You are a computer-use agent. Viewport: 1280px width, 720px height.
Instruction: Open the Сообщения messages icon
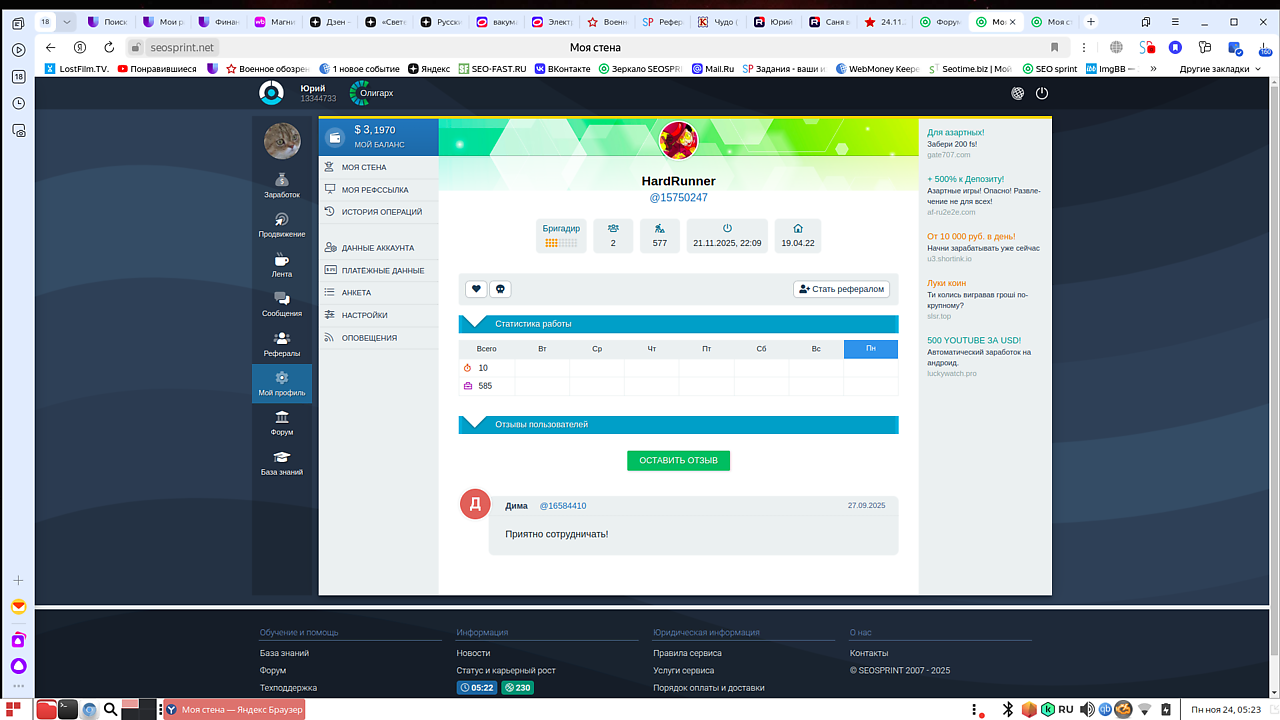click(281, 304)
